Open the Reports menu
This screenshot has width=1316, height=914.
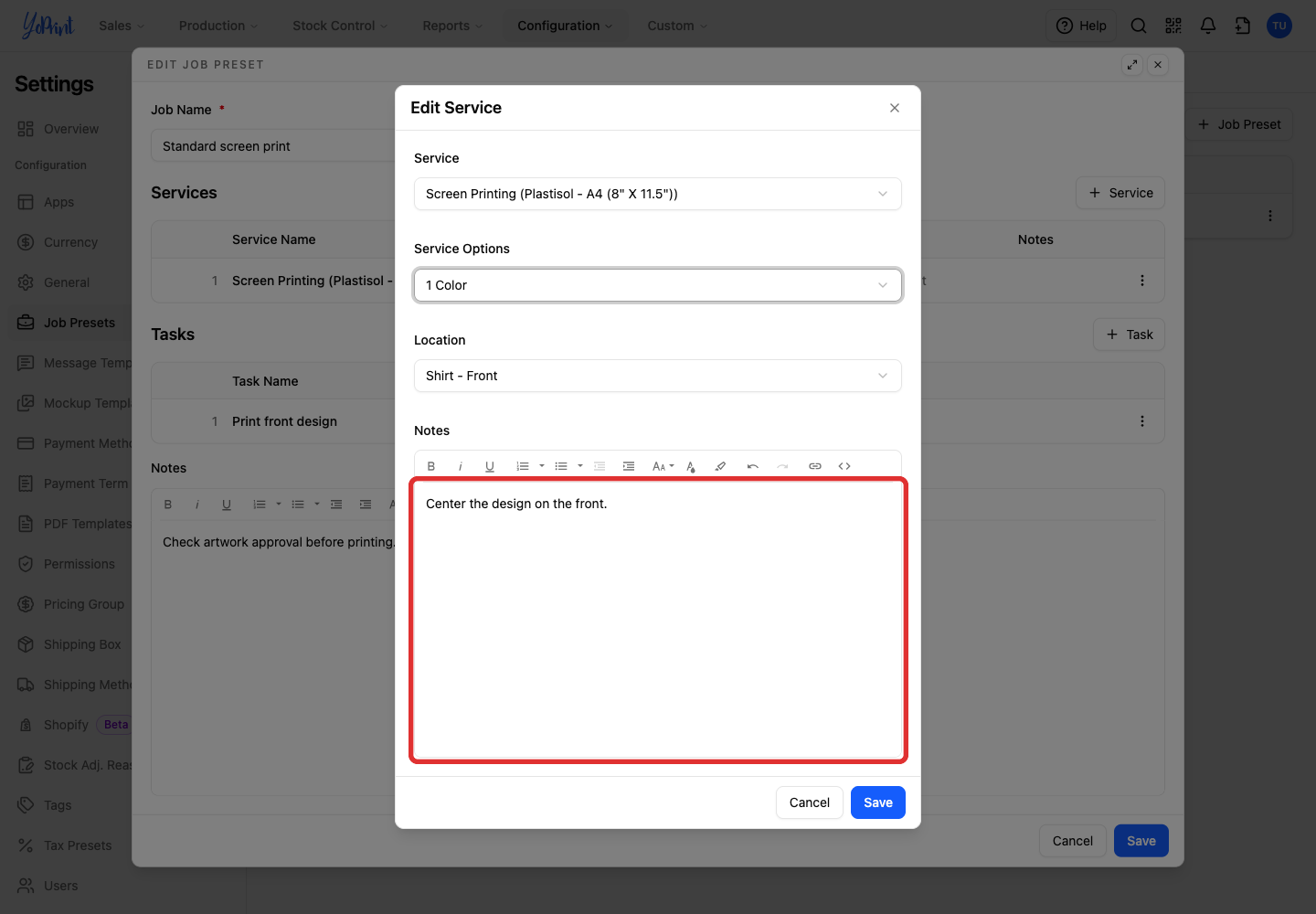452,26
